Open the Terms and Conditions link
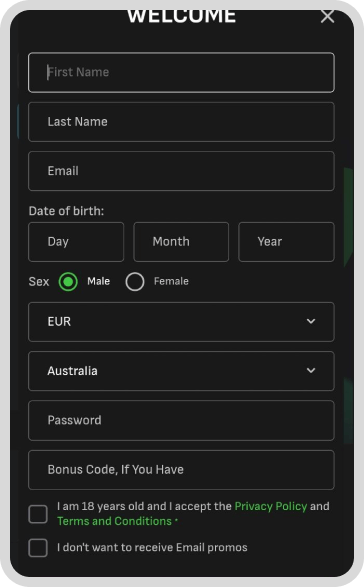The image size is (364, 587). [114, 521]
